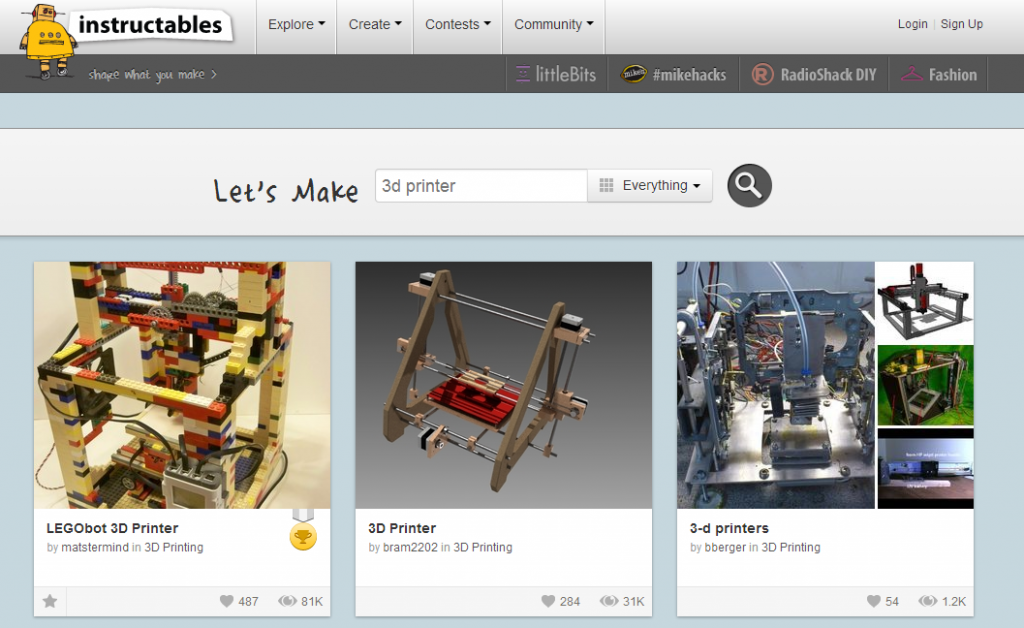
Task: Favorite the LEGObot 3D Printer with the star
Action: (50, 601)
